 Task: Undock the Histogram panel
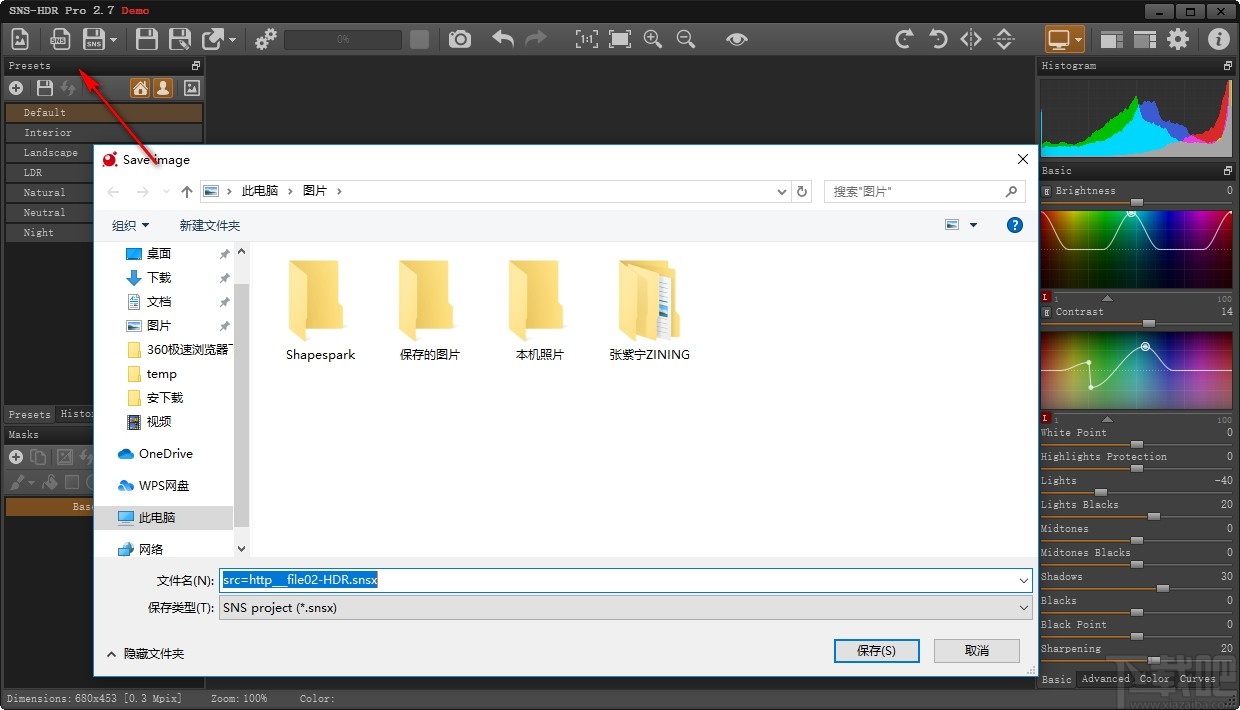pos(1228,66)
